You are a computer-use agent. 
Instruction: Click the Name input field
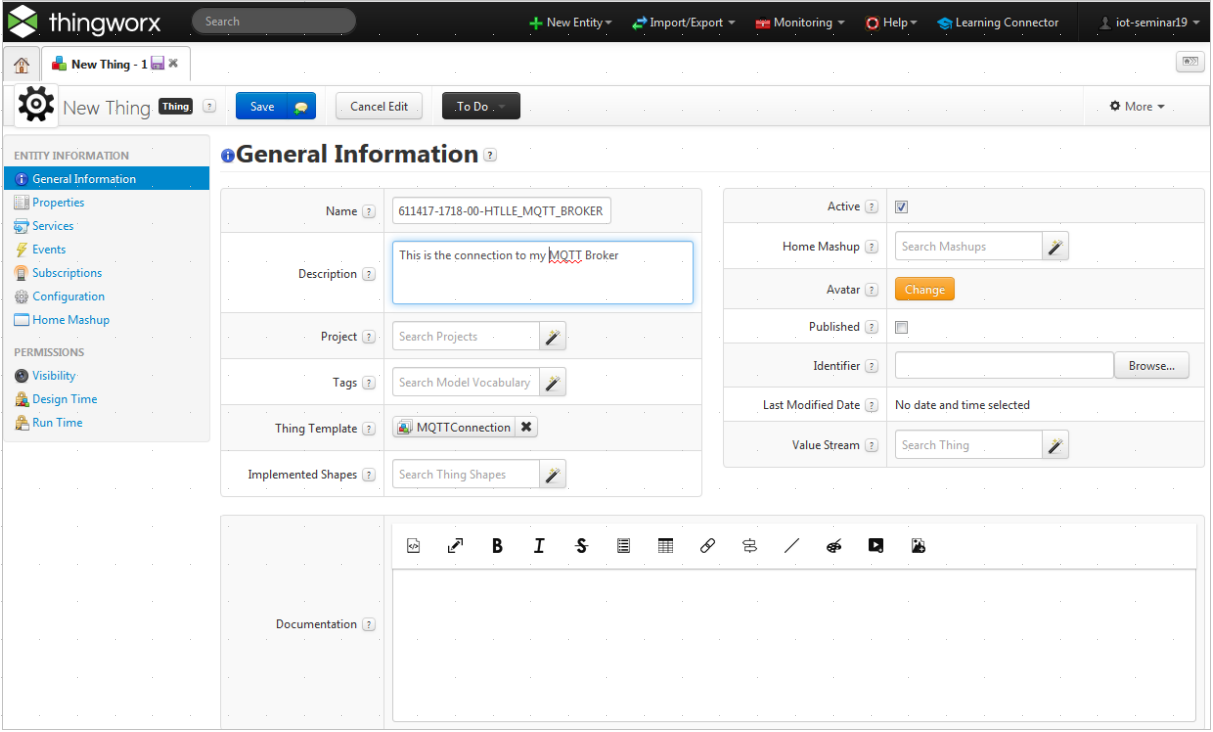click(501, 211)
